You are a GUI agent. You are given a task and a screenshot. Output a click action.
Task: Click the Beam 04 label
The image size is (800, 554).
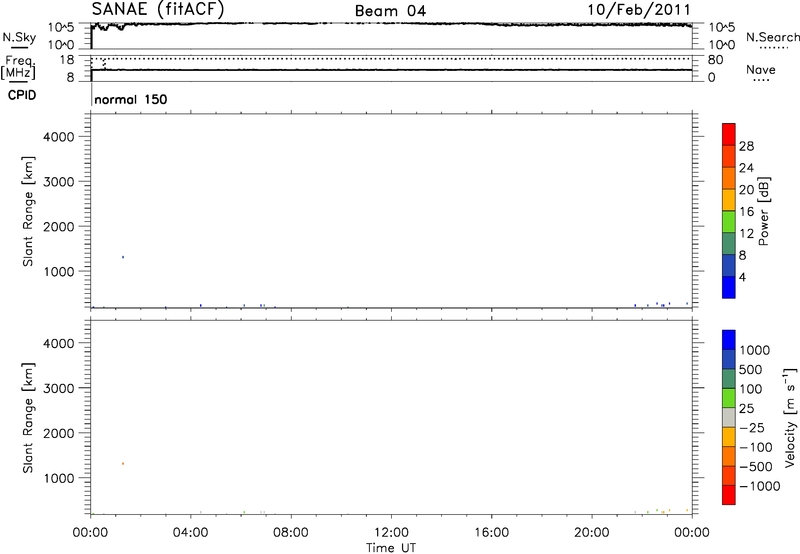pyautogui.click(x=390, y=11)
